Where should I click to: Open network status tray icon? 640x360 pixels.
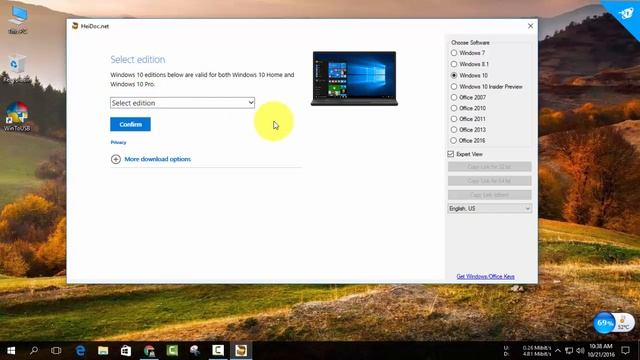(569, 351)
